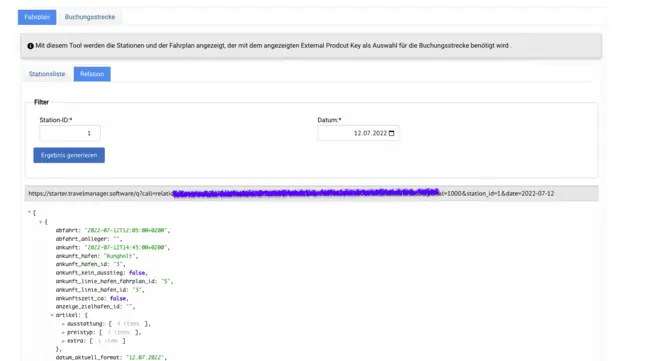Select the Relation sub-tab
This screenshot has width=670, height=361.
pyautogui.click(x=92, y=74)
